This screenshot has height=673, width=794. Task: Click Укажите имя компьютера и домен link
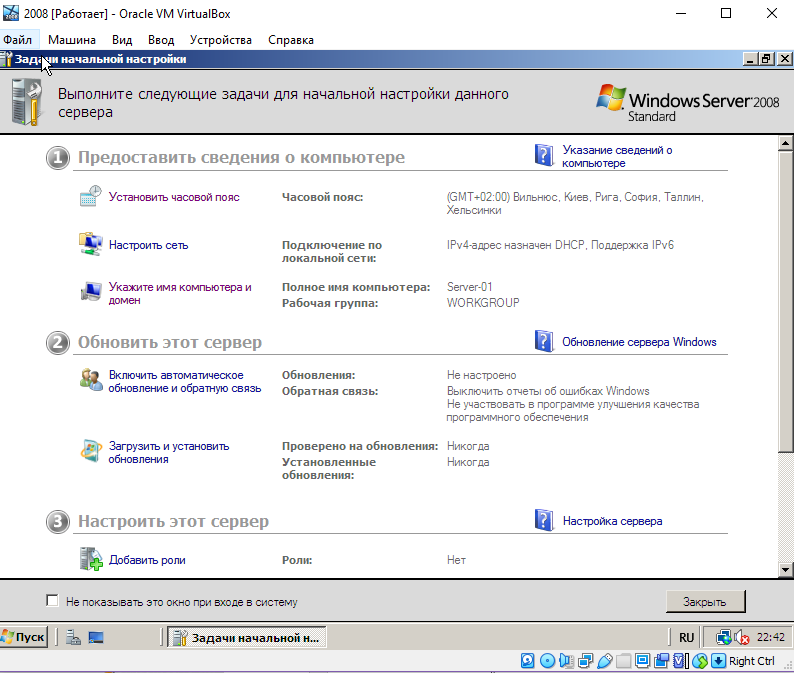point(180,293)
